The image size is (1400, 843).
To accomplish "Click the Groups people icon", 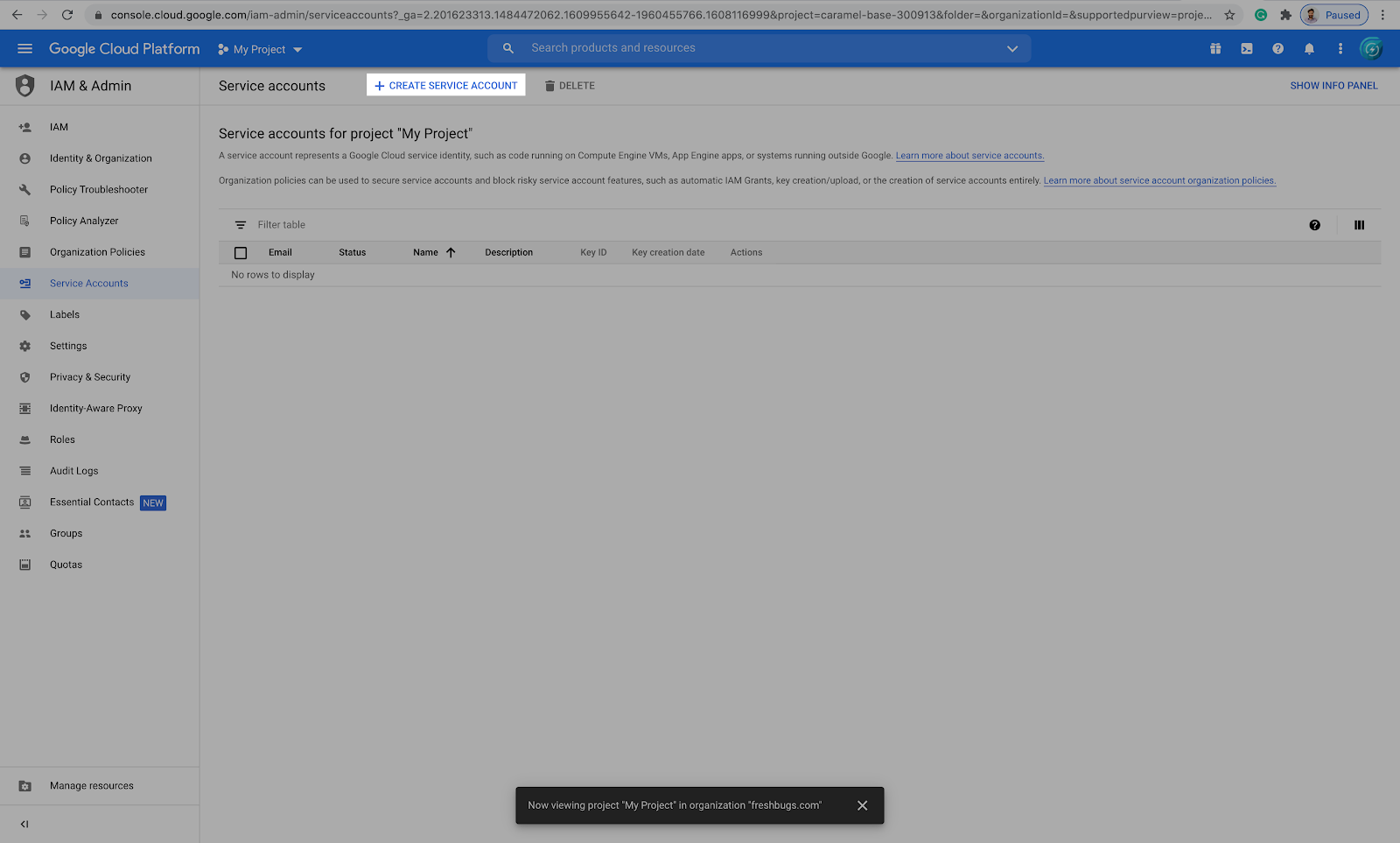I will pos(25,533).
